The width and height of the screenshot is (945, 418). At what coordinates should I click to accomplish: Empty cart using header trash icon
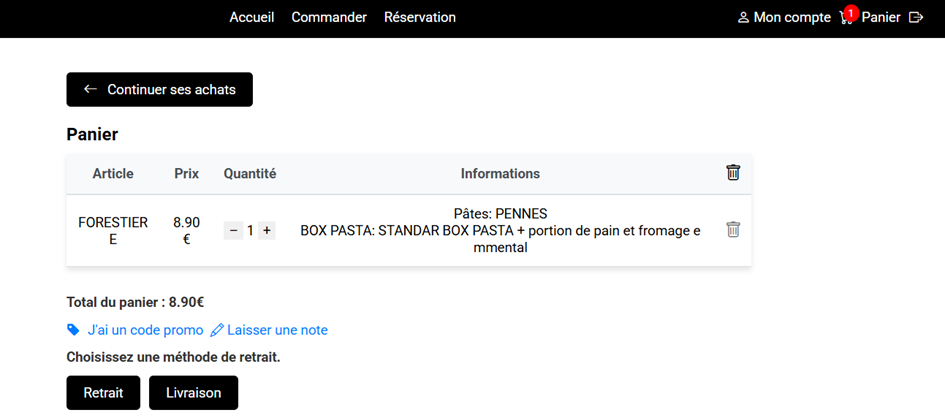[733, 173]
